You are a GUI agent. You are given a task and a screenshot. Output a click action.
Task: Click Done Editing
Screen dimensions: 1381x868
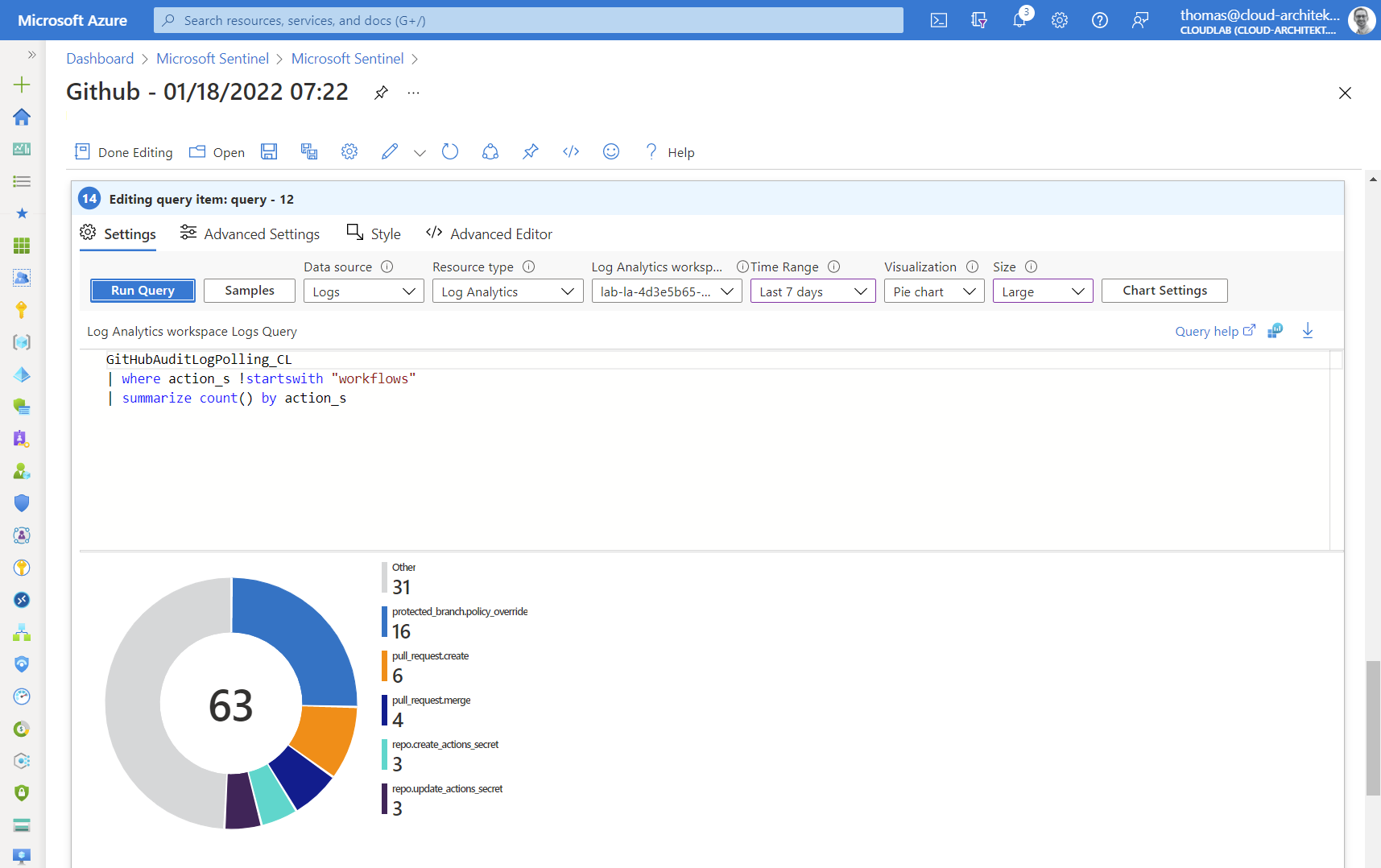123,152
